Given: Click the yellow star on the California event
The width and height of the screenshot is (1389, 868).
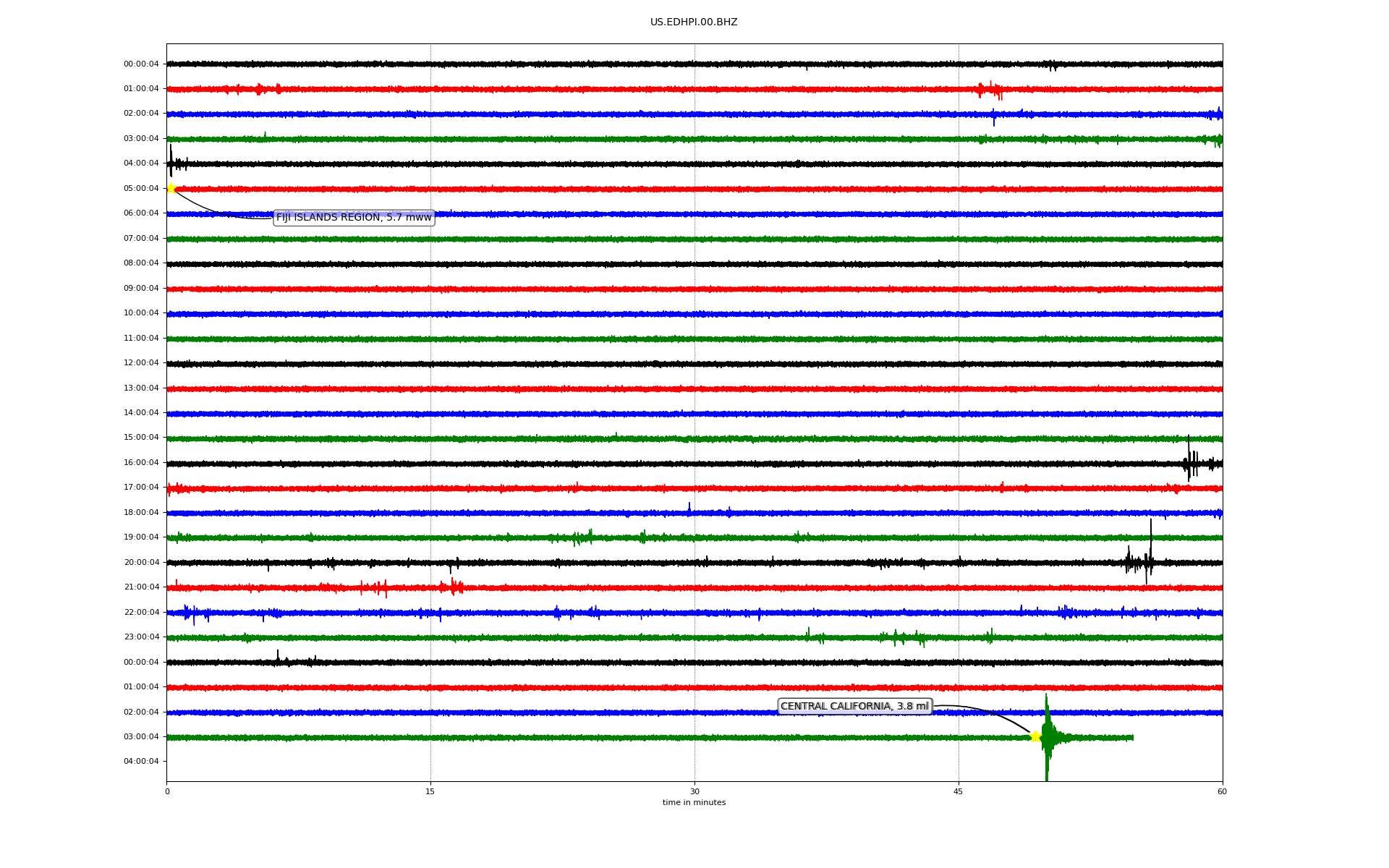Looking at the screenshot, I should (x=1035, y=736).
